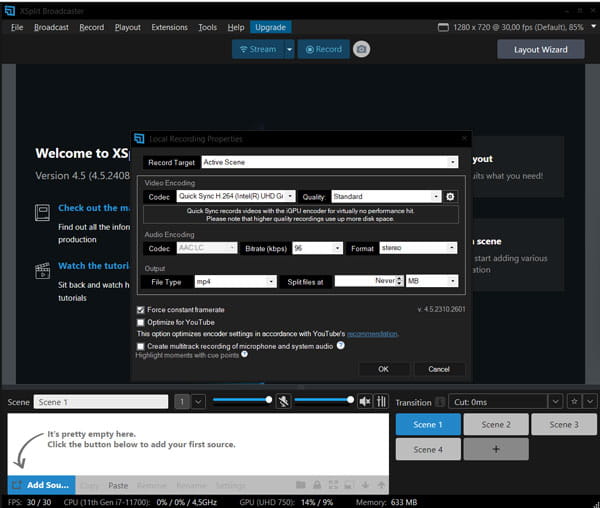Switch to Scene 4
The image size is (600, 508).
[x=428, y=449]
